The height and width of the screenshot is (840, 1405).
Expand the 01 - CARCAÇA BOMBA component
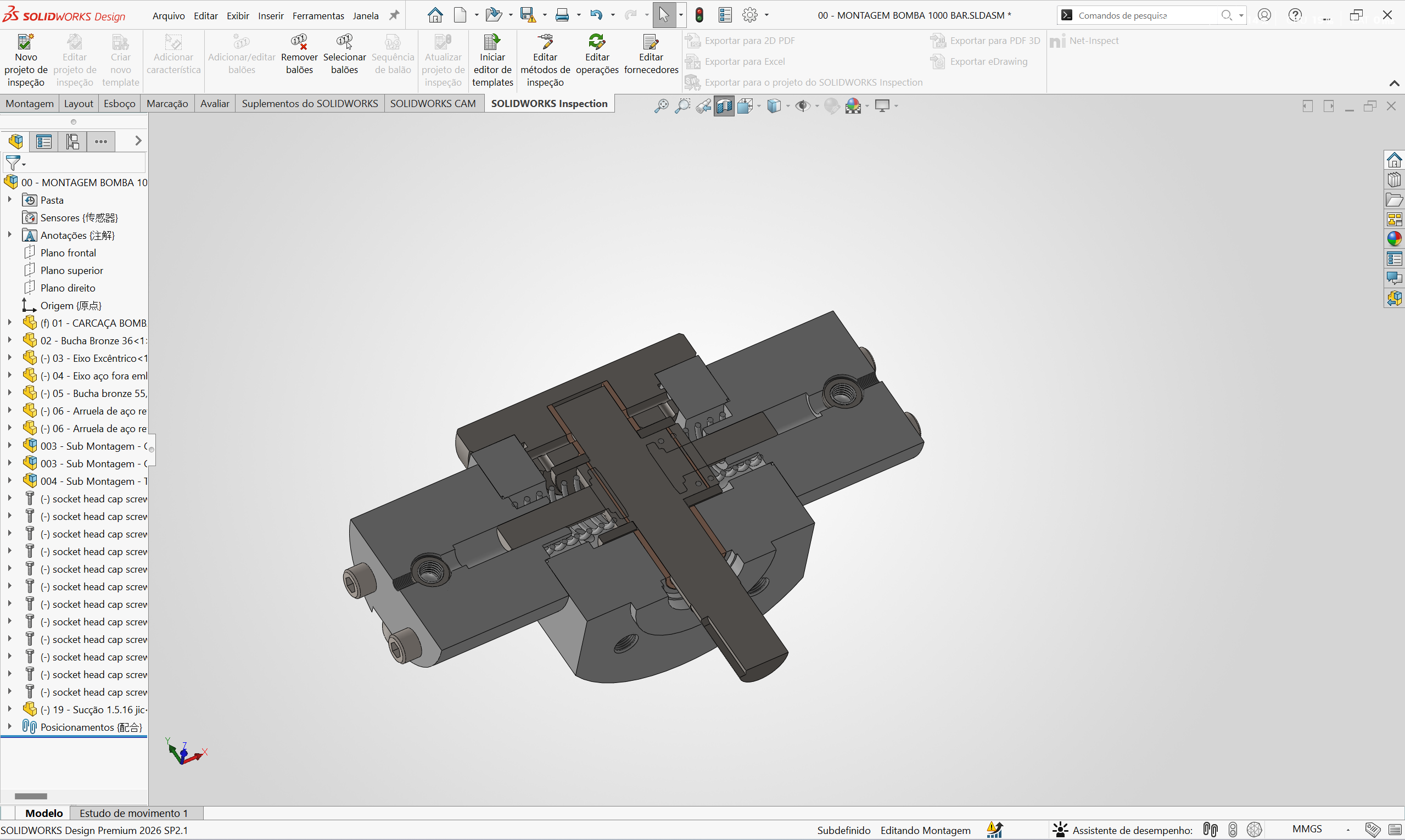tap(10, 323)
